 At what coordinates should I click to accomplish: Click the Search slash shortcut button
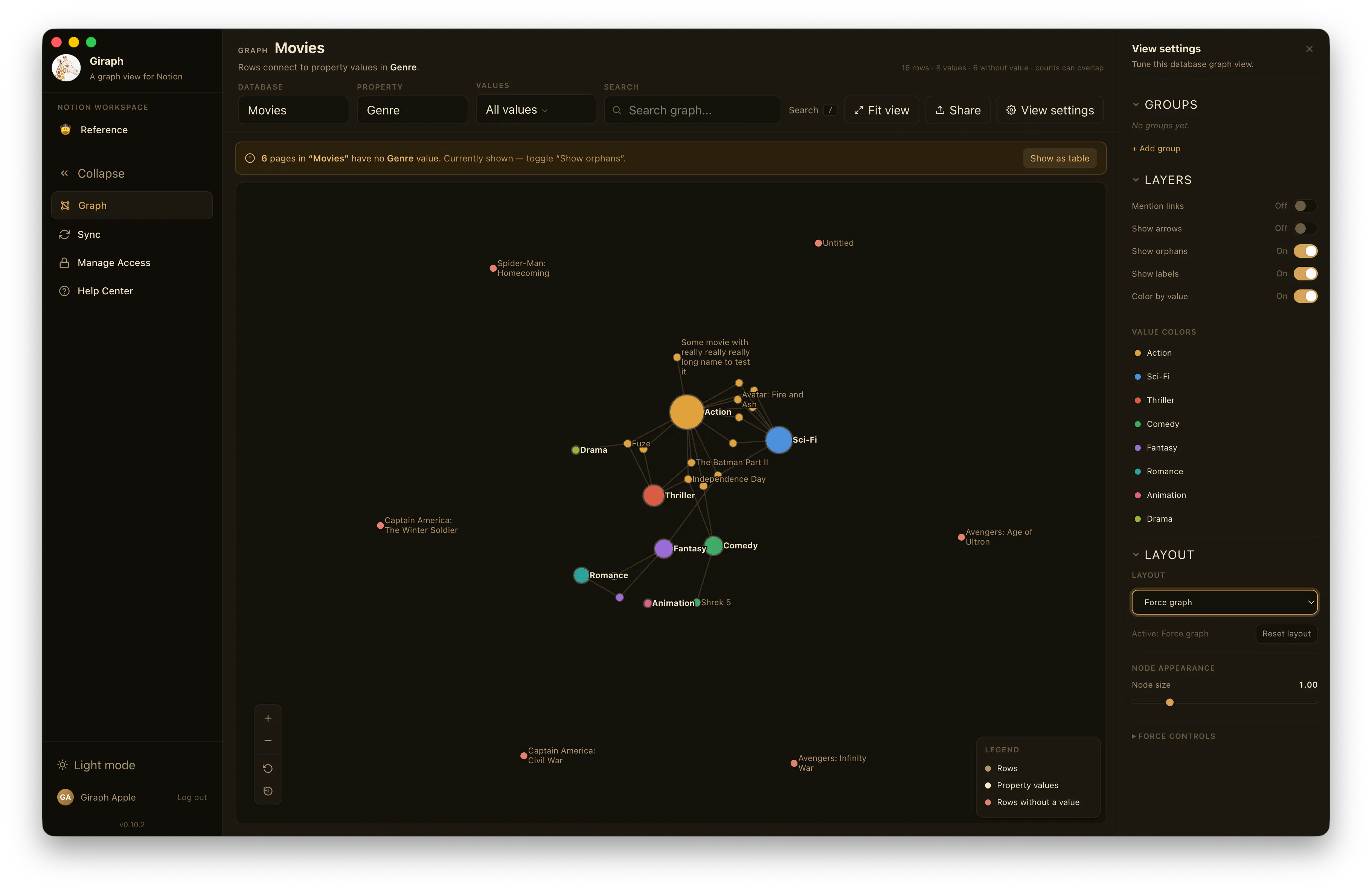point(830,110)
